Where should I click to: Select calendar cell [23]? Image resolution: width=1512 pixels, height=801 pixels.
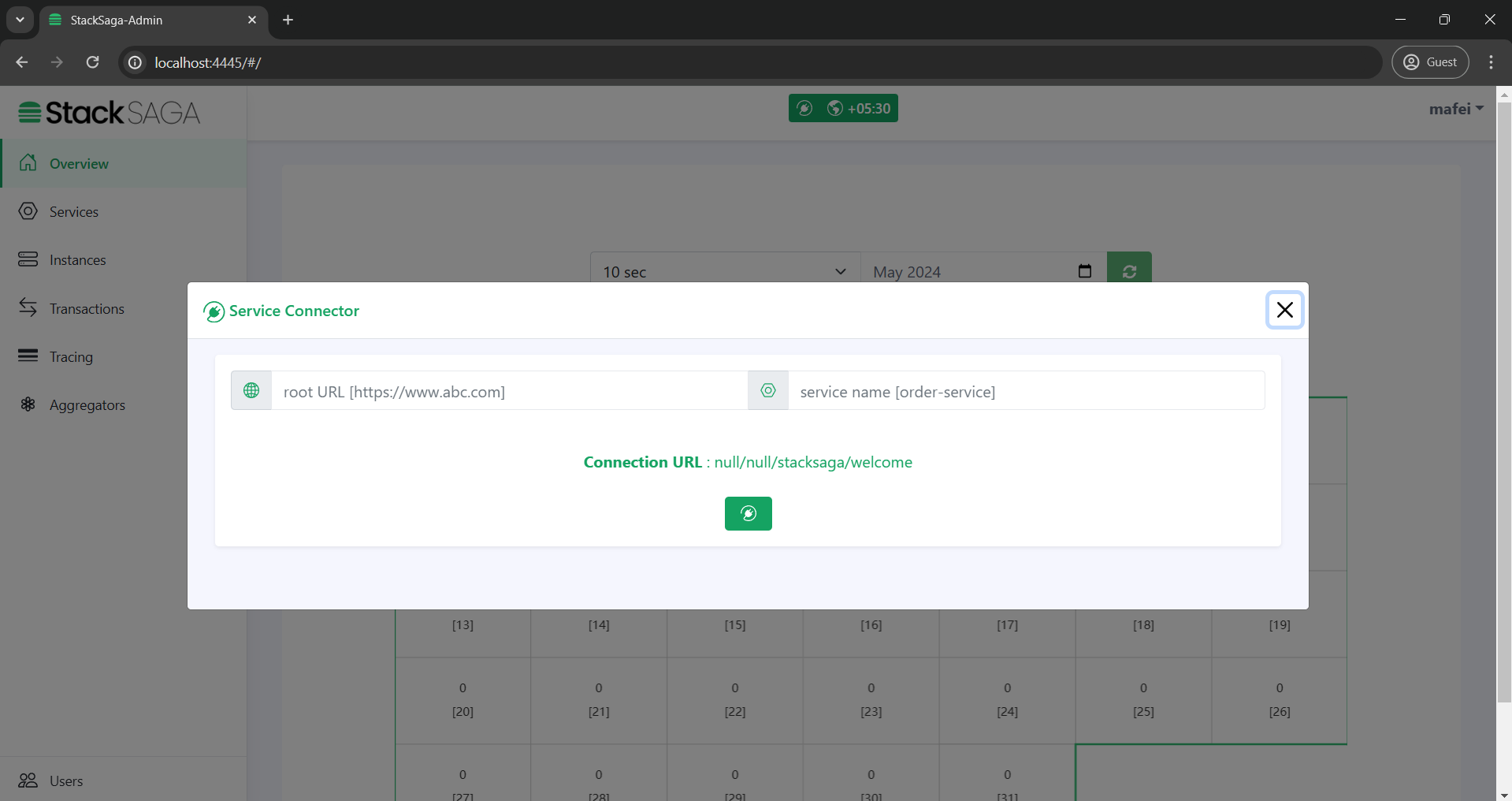click(x=871, y=700)
